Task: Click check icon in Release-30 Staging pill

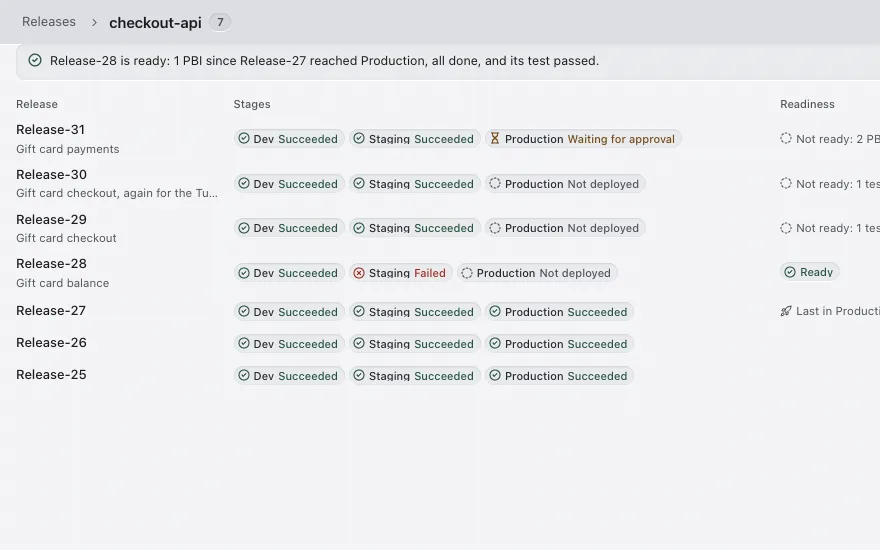Action: (359, 183)
